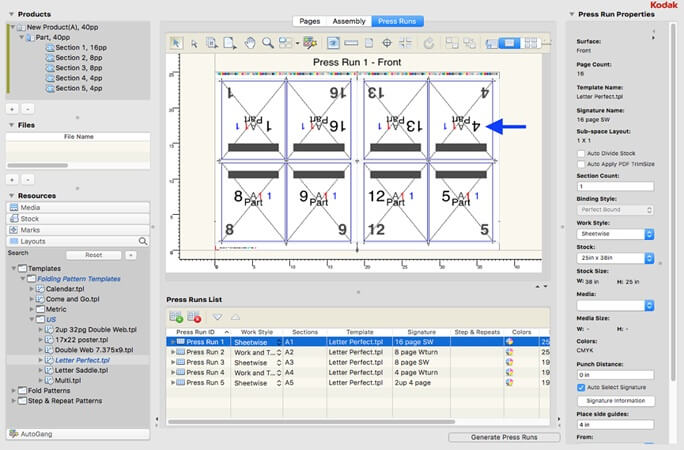Click the Section Count input field

pos(615,187)
